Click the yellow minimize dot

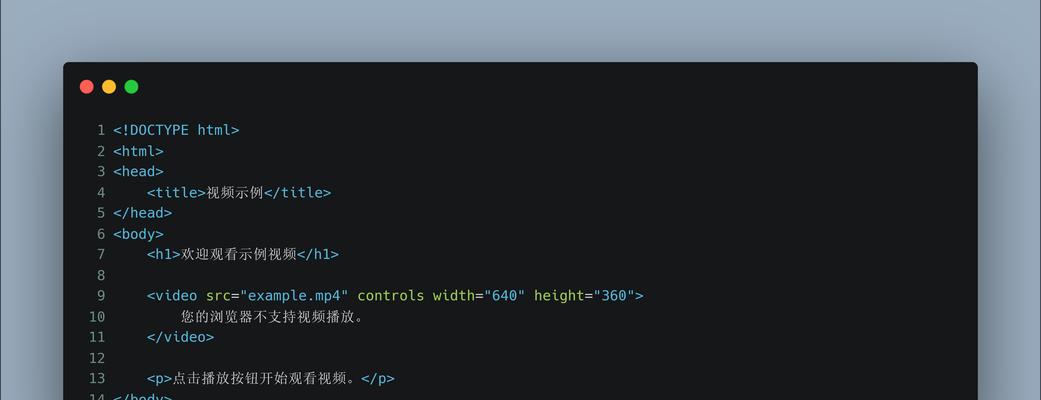click(109, 86)
